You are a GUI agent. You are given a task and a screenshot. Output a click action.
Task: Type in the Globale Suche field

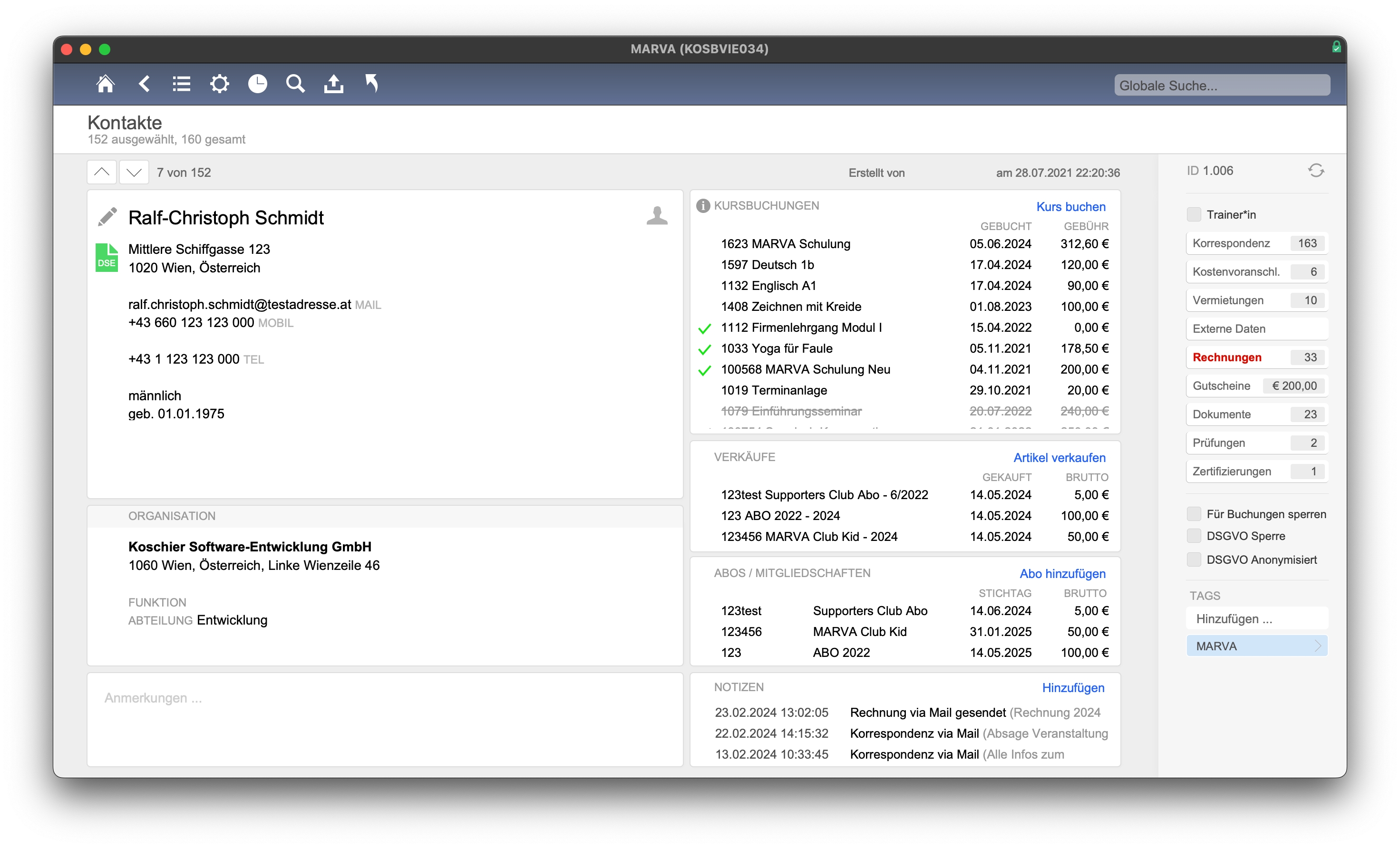(x=1222, y=85)
